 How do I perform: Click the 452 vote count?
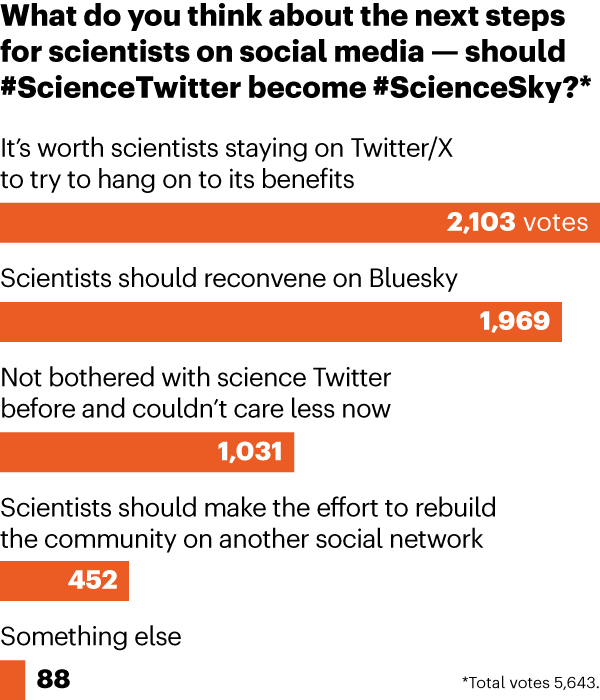point(92,580)
